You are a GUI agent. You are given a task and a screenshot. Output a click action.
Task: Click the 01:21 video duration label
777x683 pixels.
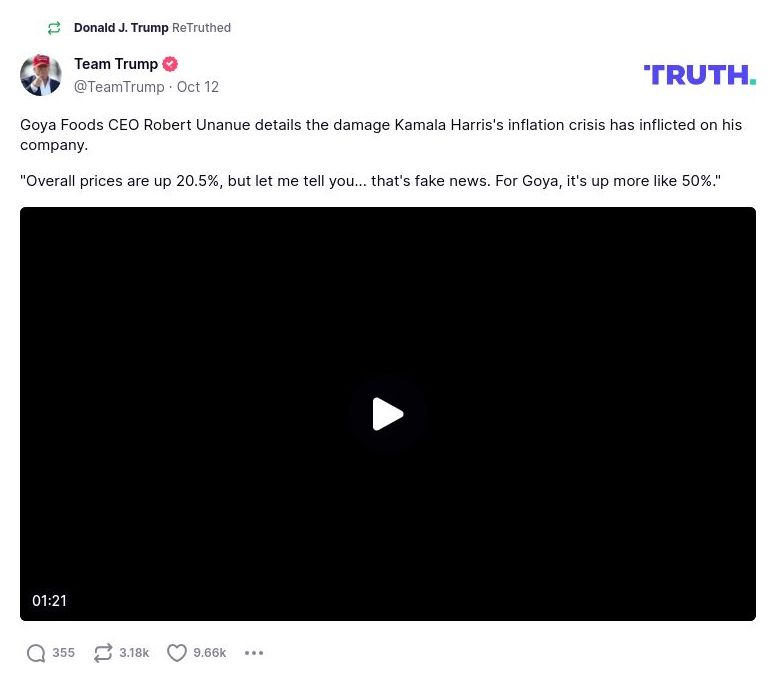pos(49,601)
